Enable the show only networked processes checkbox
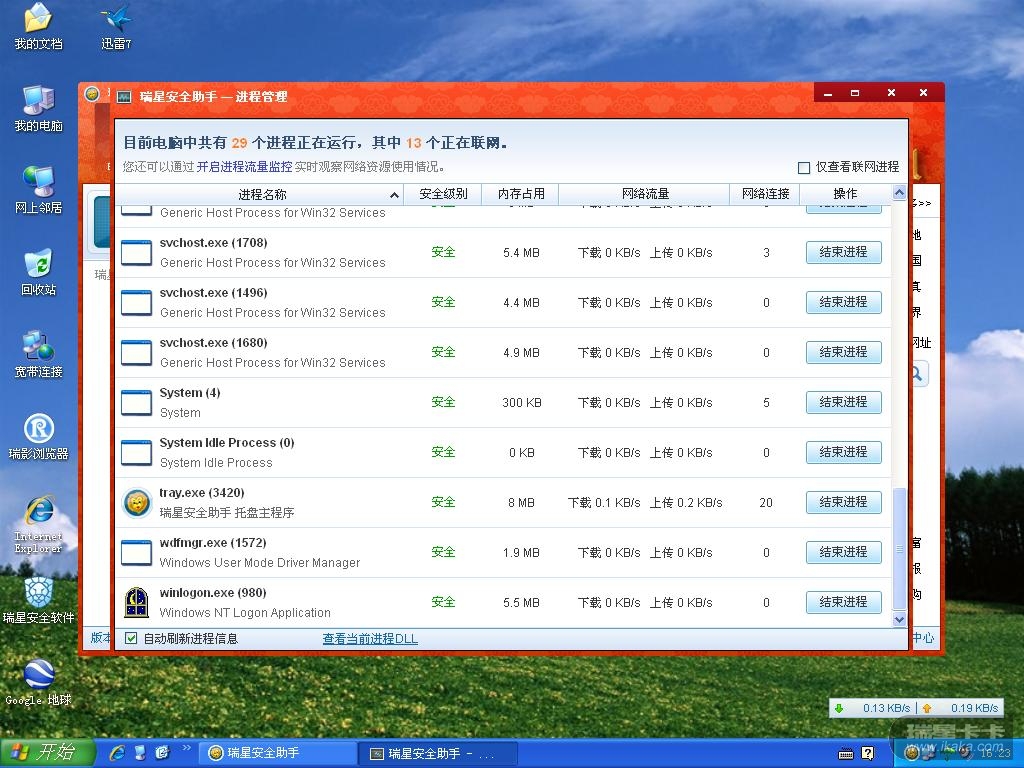Screen dimensions: 1024x768 click(804, 168)
